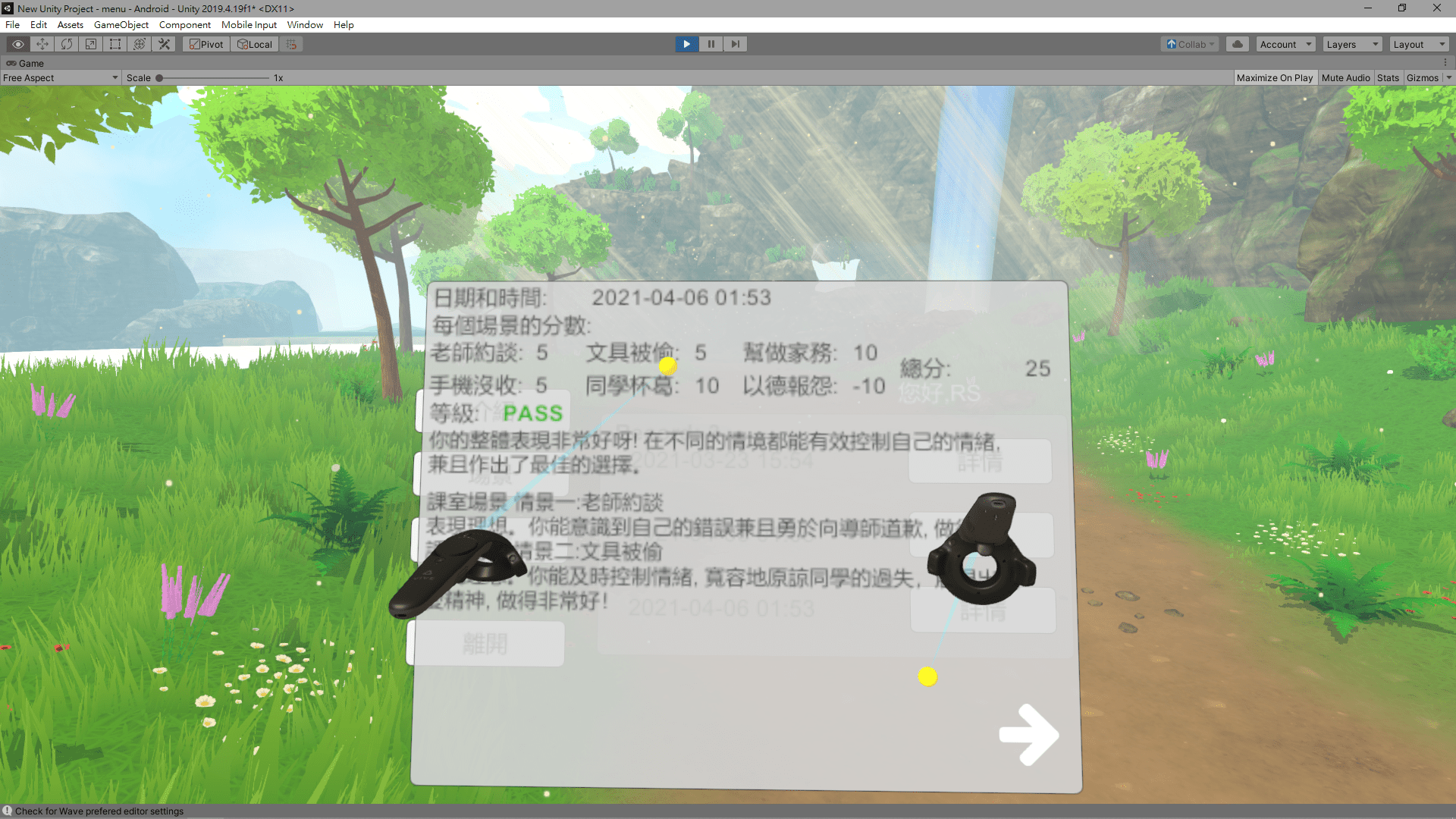Viewport: 1456px width, 819px height.
Task: Pause the play mode
Action: click(711, 44)
